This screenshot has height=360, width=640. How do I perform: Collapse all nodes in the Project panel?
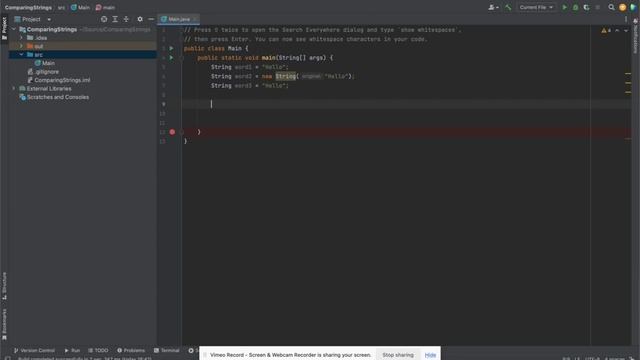pos(126,19)
